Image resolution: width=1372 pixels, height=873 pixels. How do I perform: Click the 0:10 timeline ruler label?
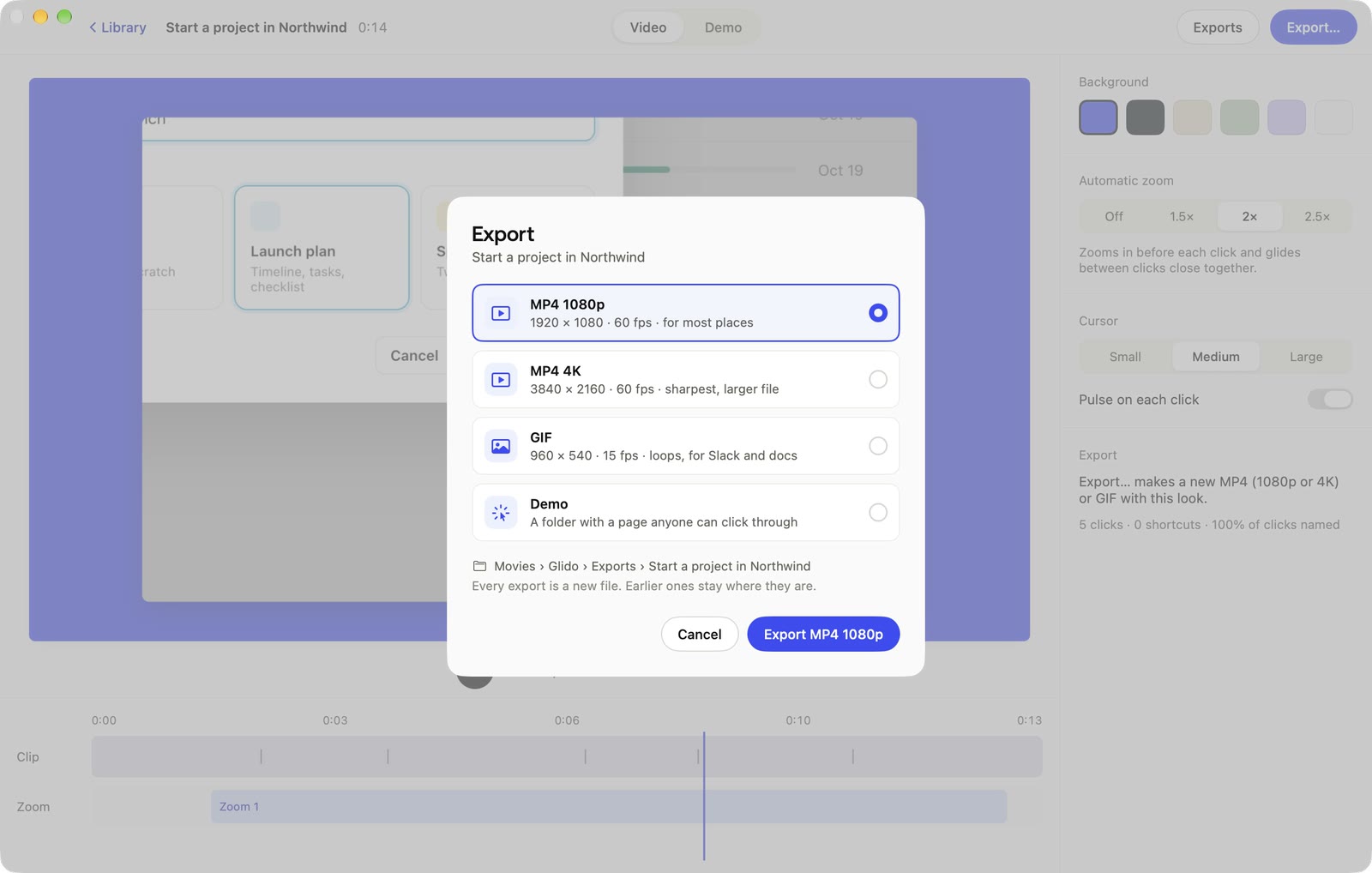tap(798, 720)
